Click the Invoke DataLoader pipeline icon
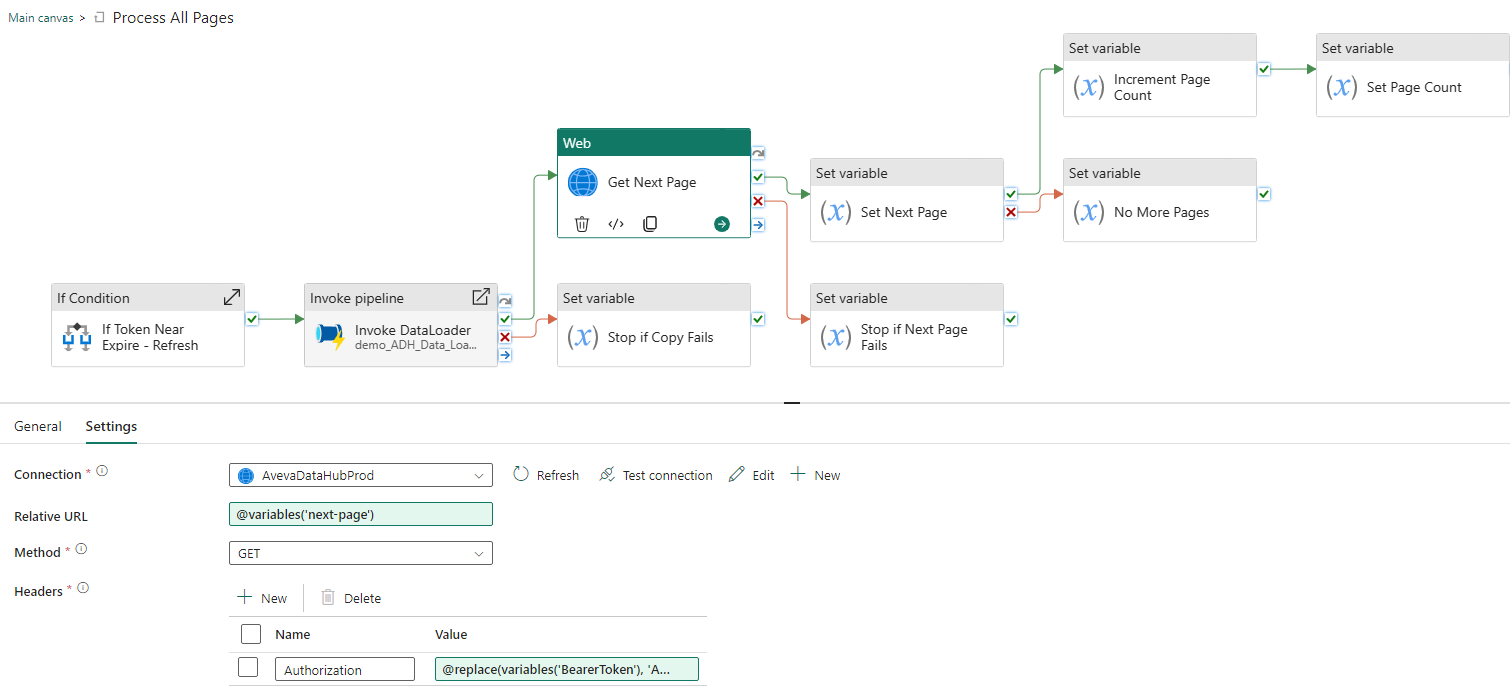The width and height of the screenshot is (1510, 693). pos(330,335)
